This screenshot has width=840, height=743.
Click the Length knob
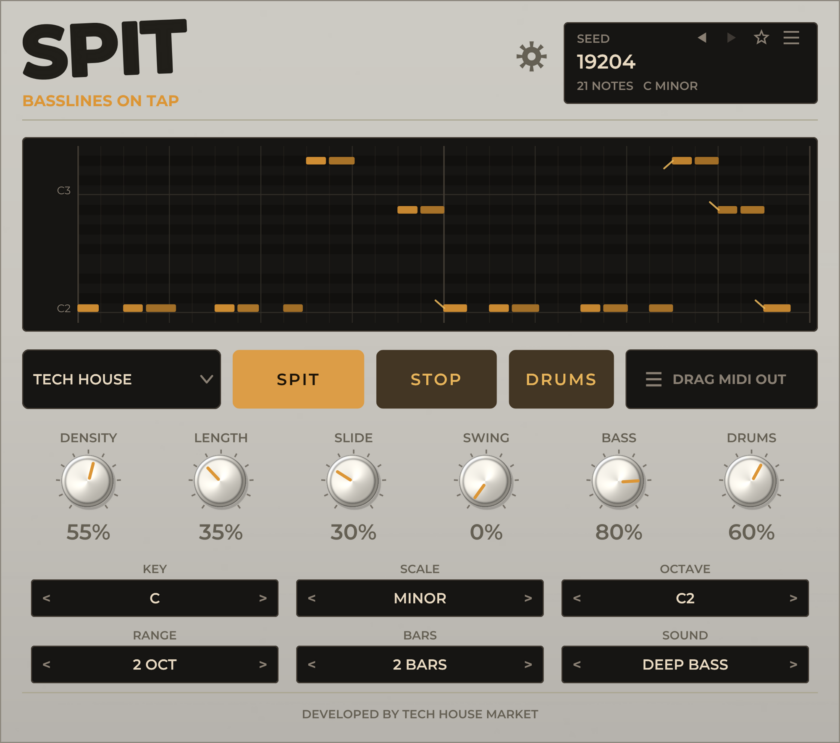pos(221,481)
